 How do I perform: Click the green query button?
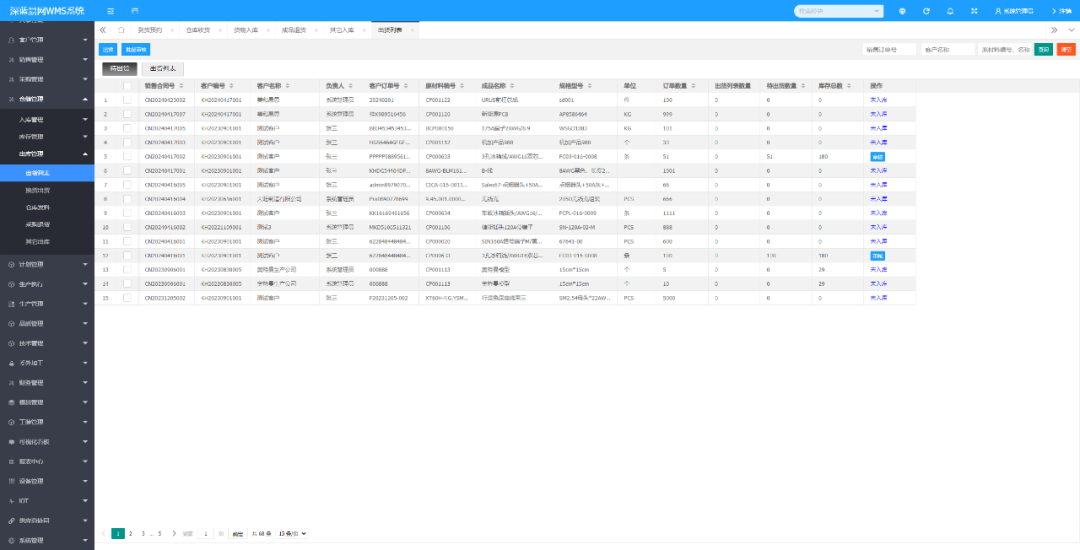(1043, 50)
